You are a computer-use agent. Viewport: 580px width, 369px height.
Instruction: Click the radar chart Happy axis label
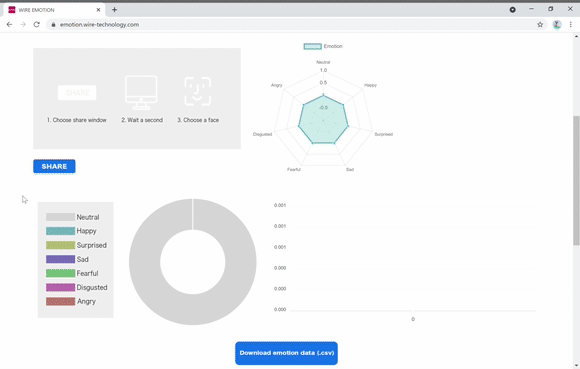click(x=370, y=85)
